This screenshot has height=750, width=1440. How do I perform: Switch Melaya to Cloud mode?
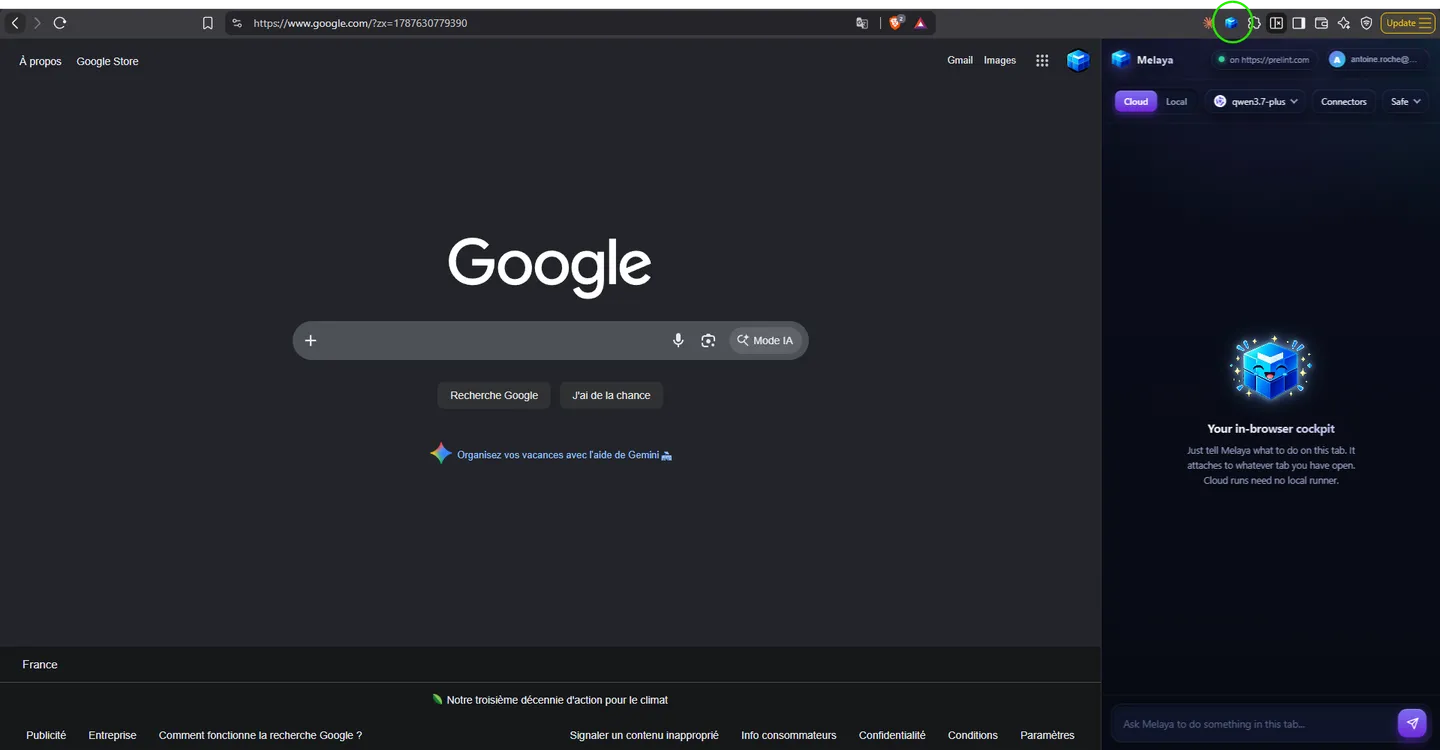tap(1136, 101)
